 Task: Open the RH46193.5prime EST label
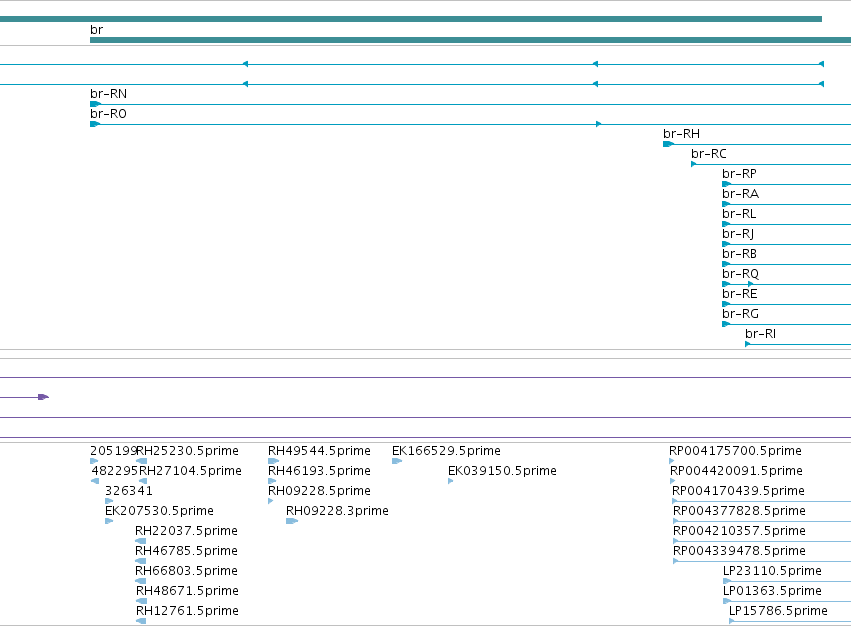(320, 471)
